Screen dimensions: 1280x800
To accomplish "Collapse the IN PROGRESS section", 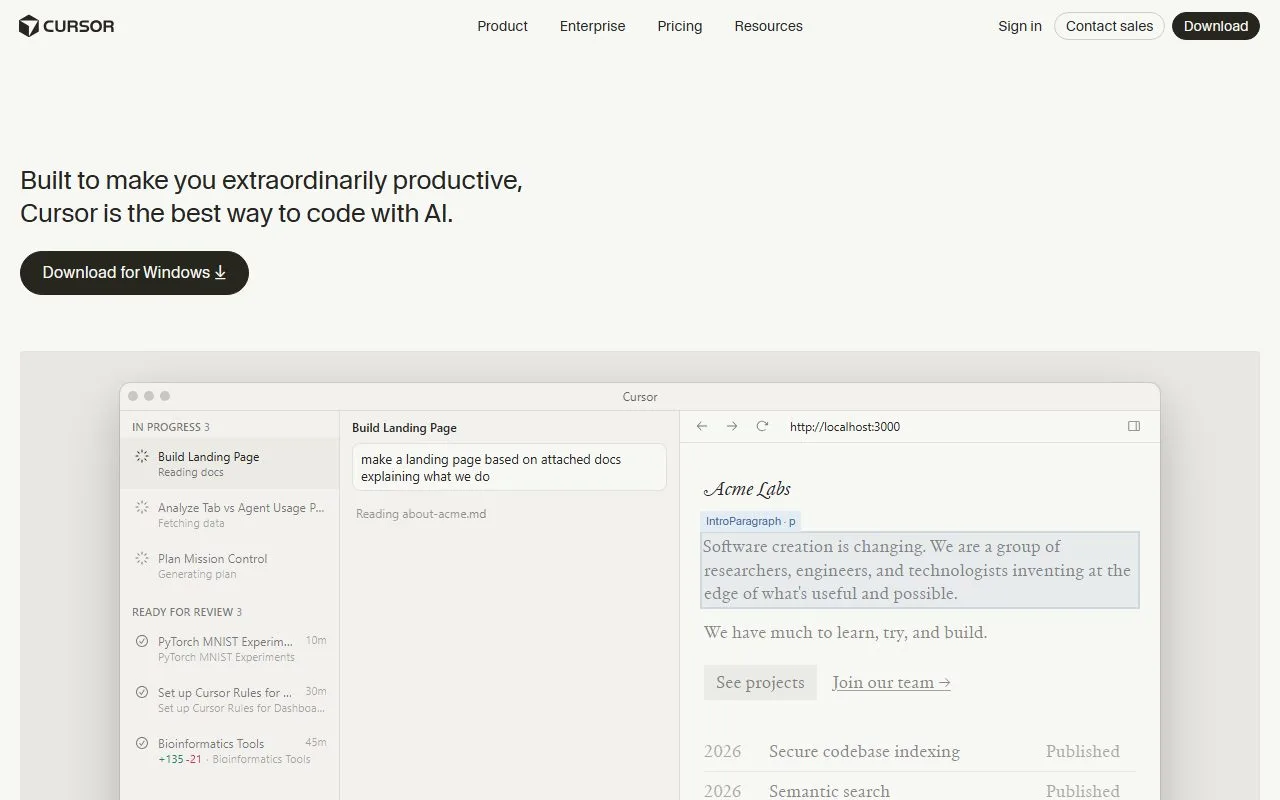I will [171, 426].
